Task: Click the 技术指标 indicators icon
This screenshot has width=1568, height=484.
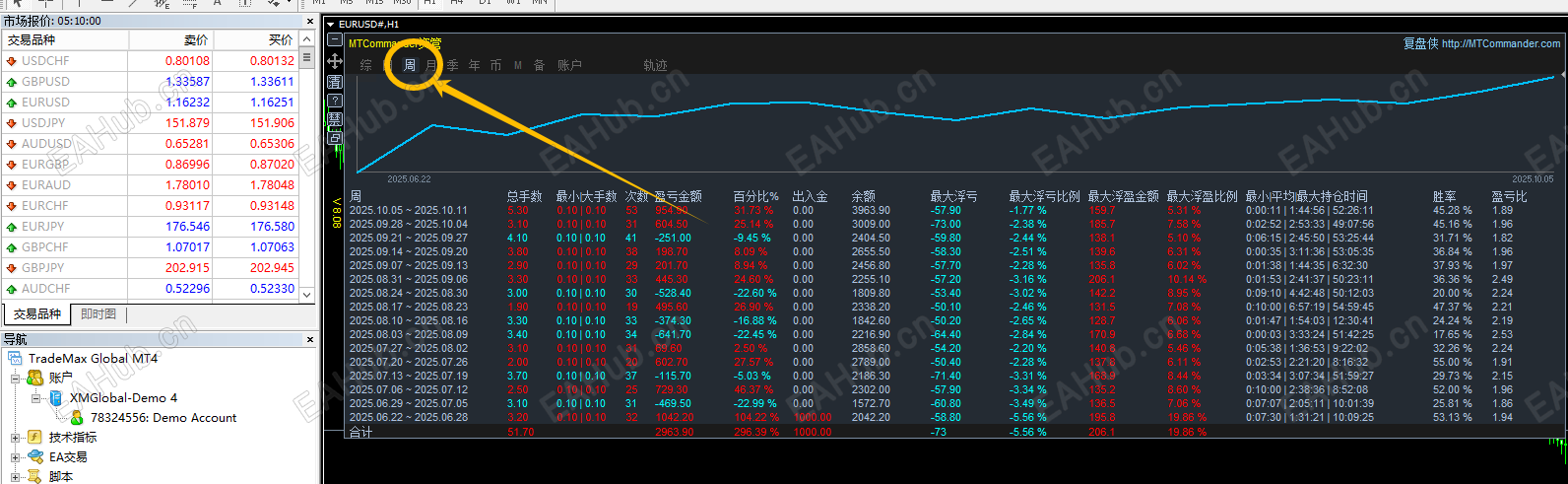Action: [35, 437]
